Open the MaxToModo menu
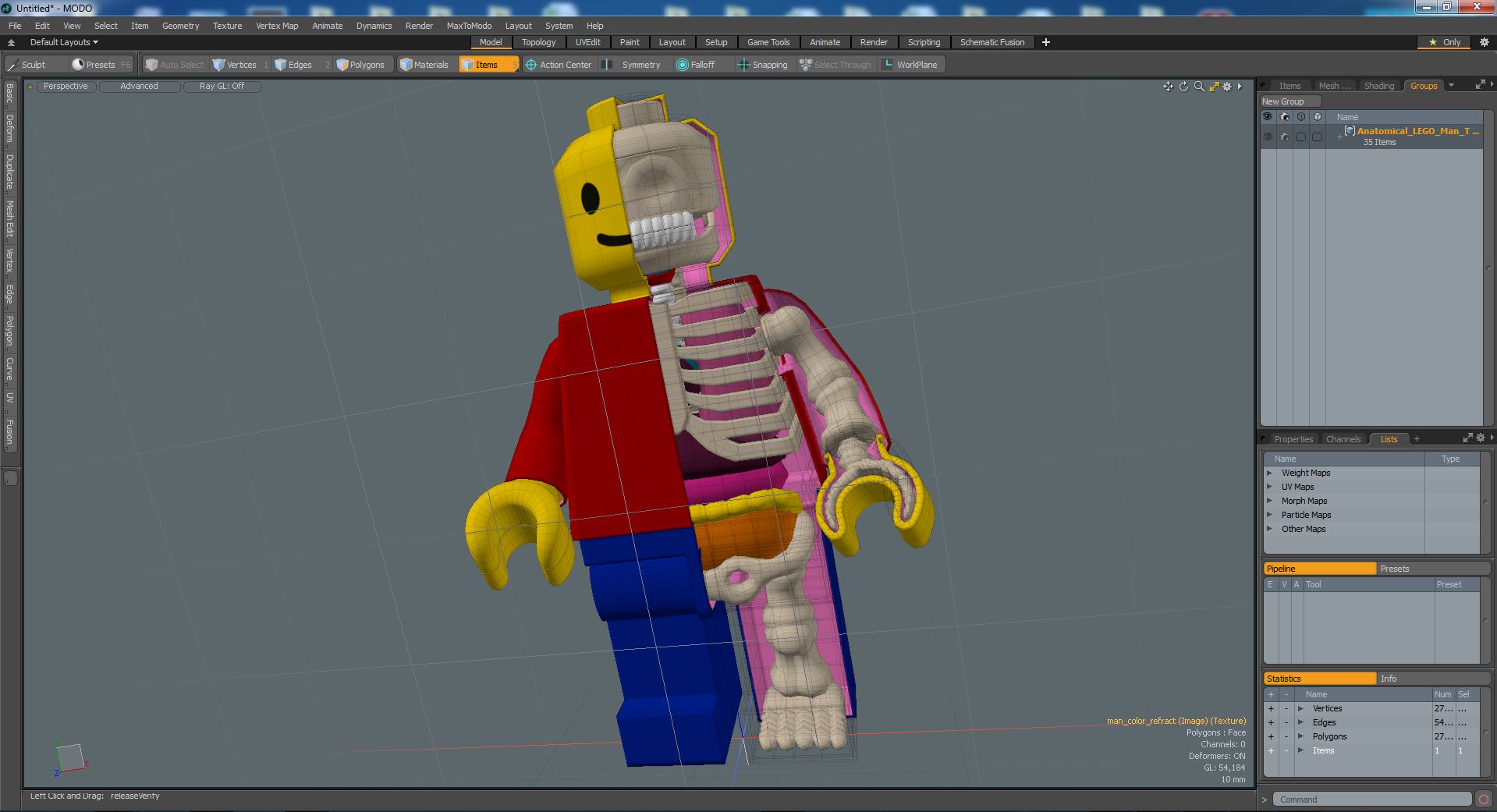 (x=469, y=26)
